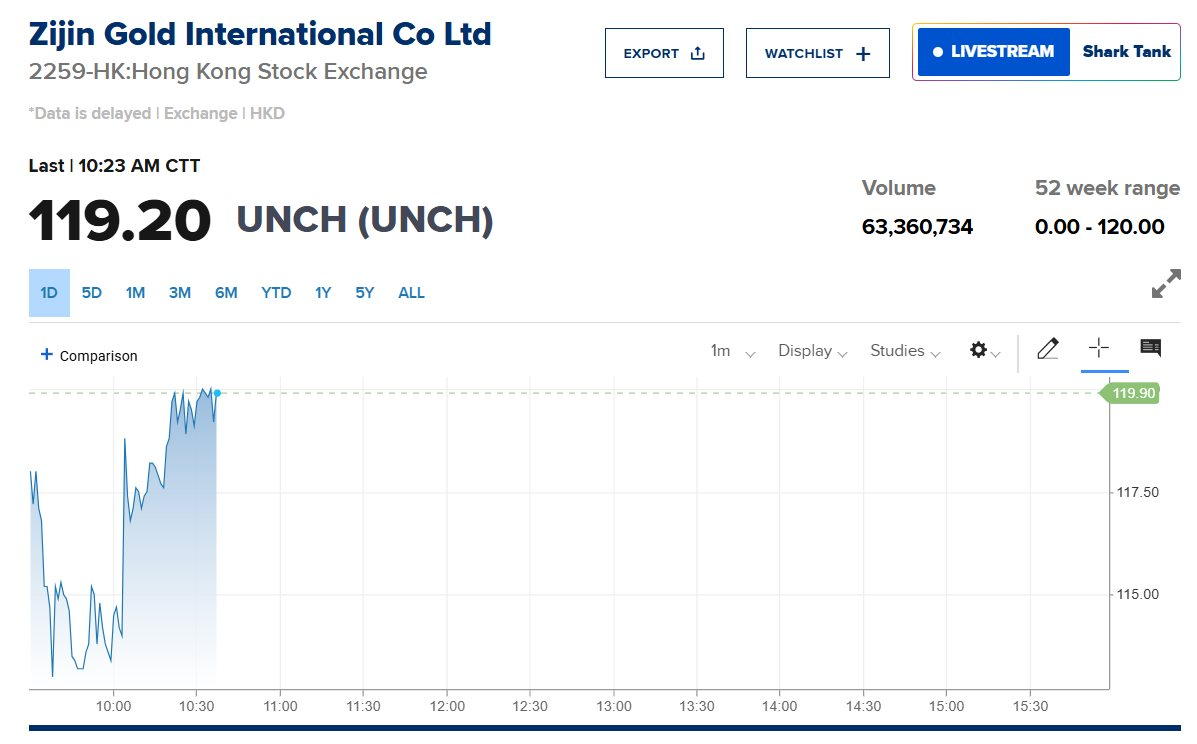
Task: Toggle the crosshair cursor tool
Action: pyautogui.click(x=1098, y=348)
